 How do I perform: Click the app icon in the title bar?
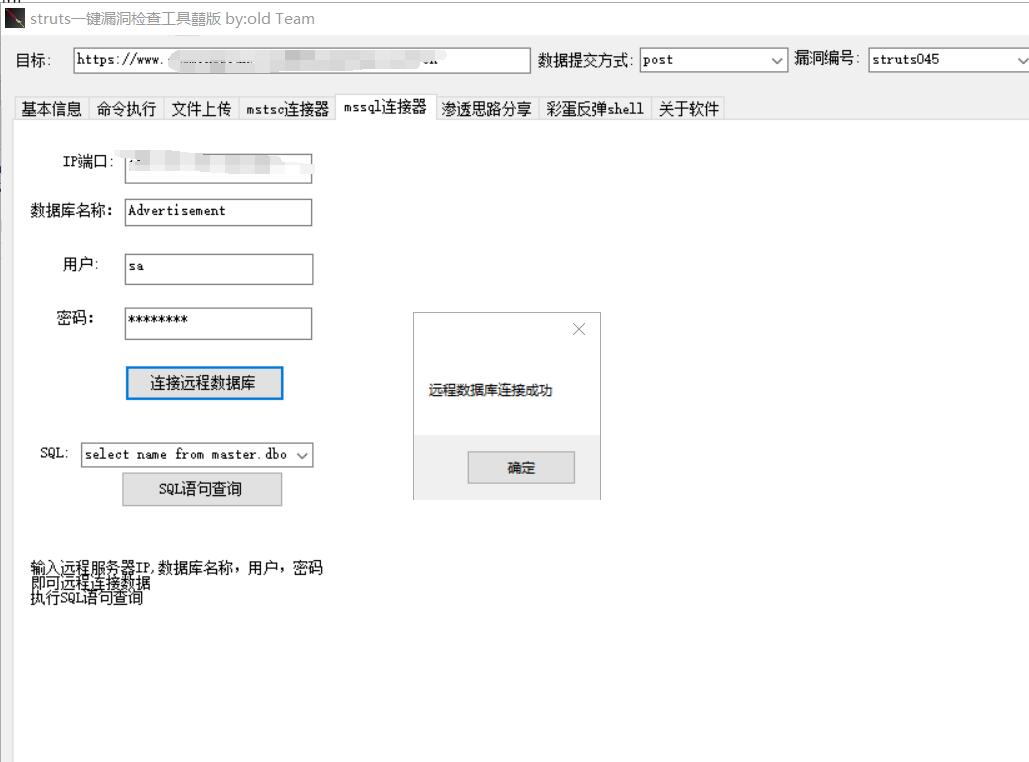click(x=14, y=18)
